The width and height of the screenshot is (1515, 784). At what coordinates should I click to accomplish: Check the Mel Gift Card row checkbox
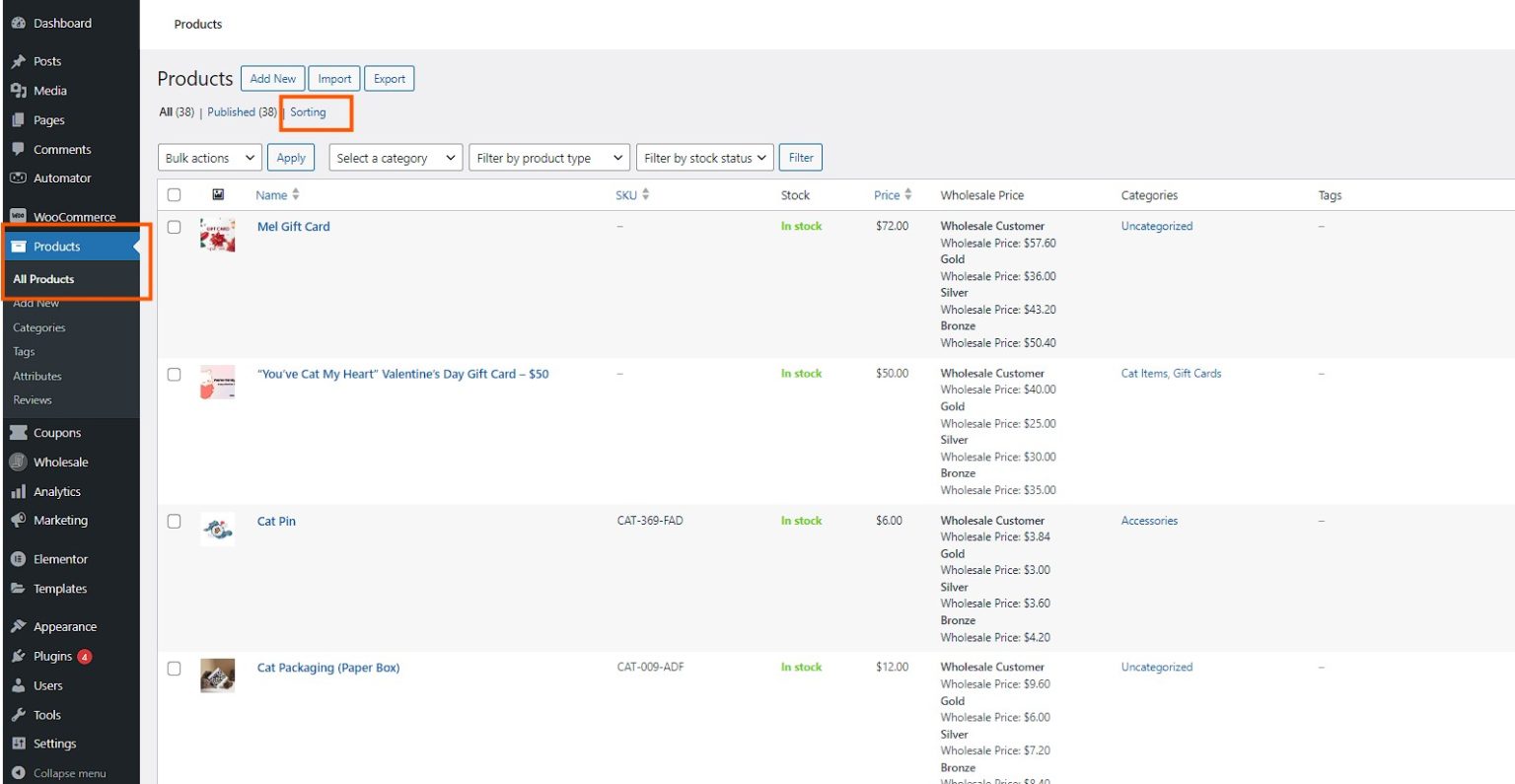tap(175, 228)
